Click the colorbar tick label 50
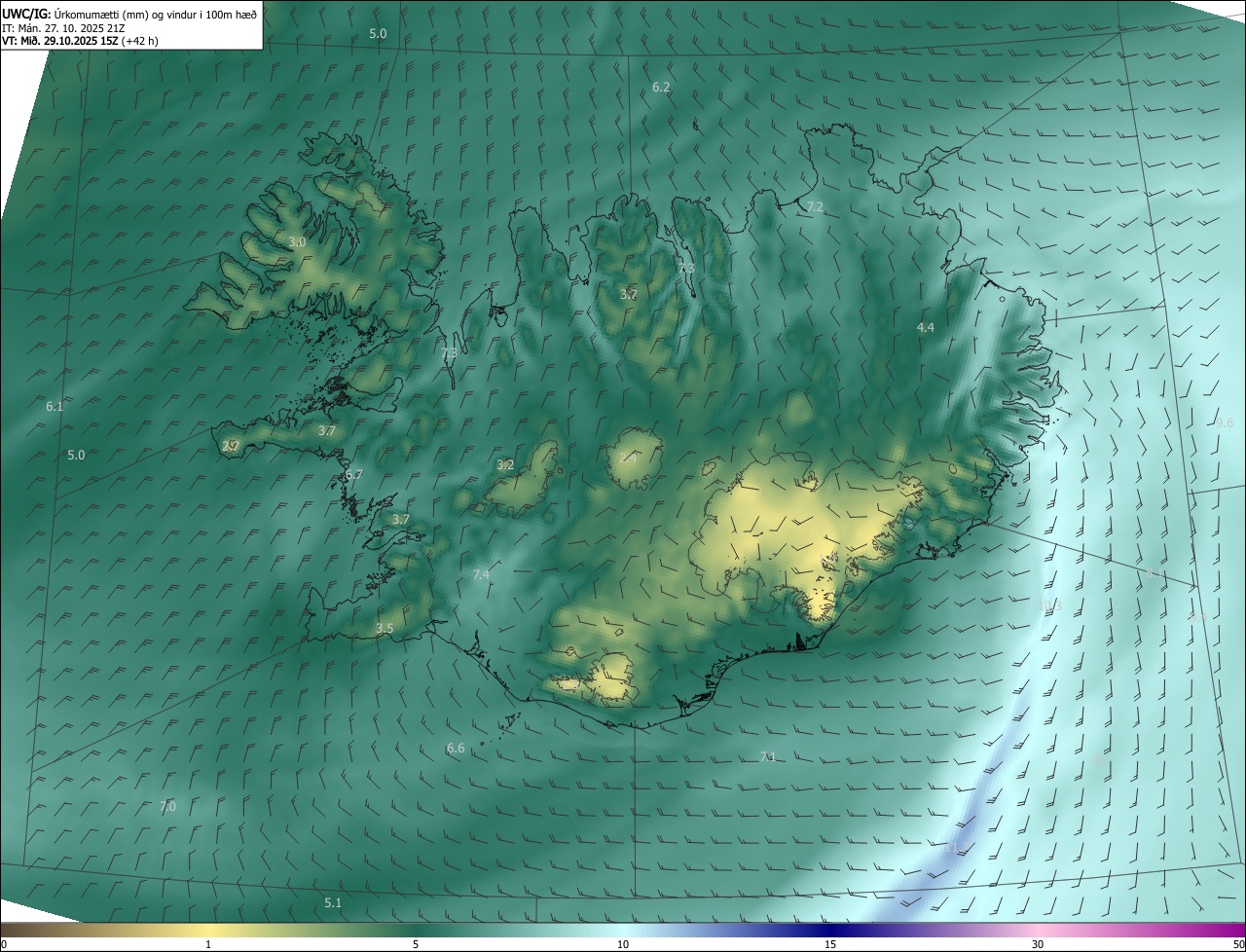Image resolution: width=1246 pixels, height=952 pixels. pyautogui.click(x=1238, y=945)
